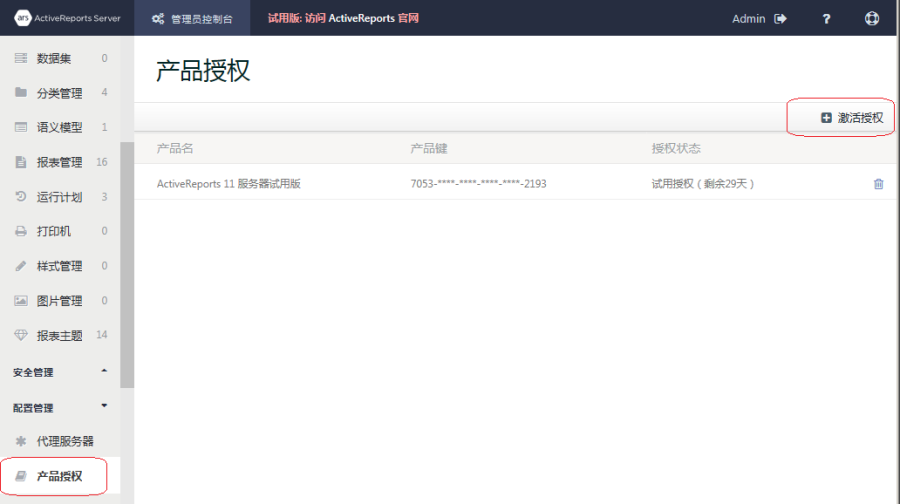Open the 管理员控制台 tab

pyautogui.click(x=192, y=18)
